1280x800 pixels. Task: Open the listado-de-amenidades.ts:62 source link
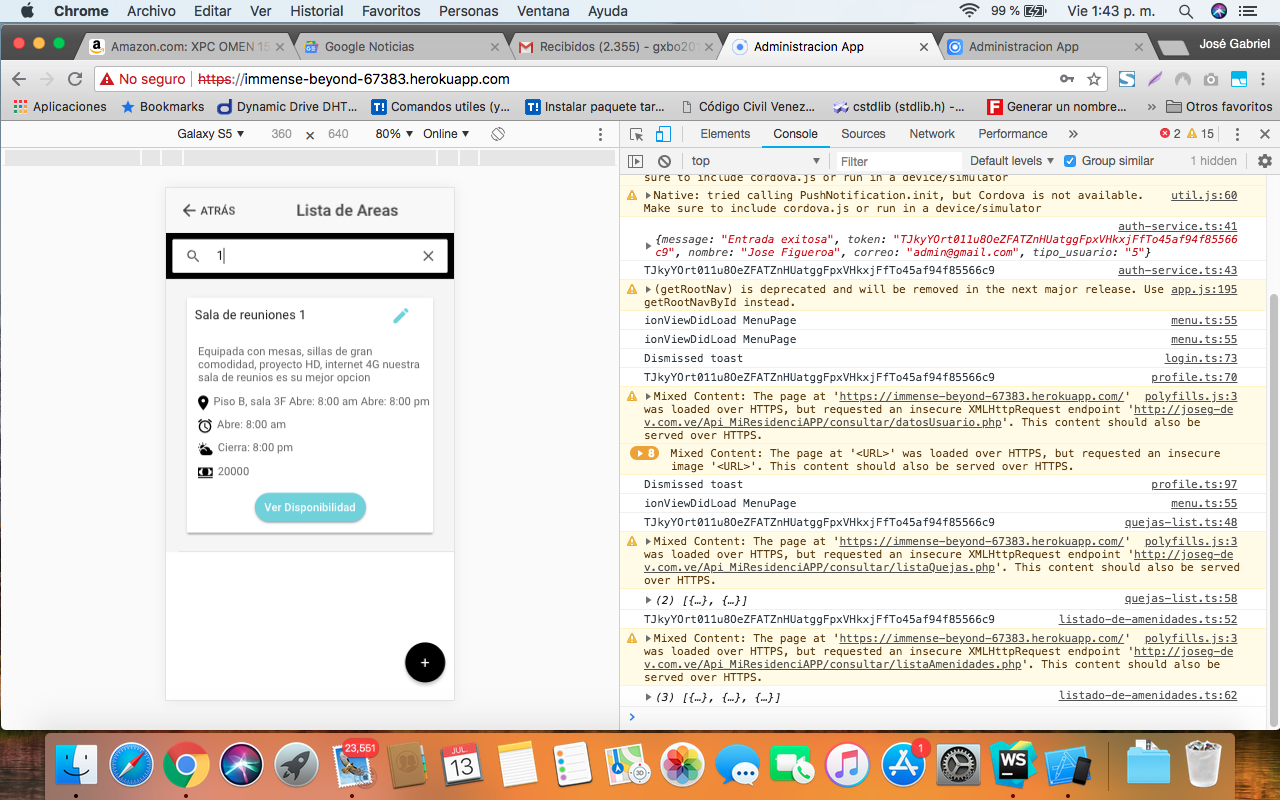click(1147, 696)
